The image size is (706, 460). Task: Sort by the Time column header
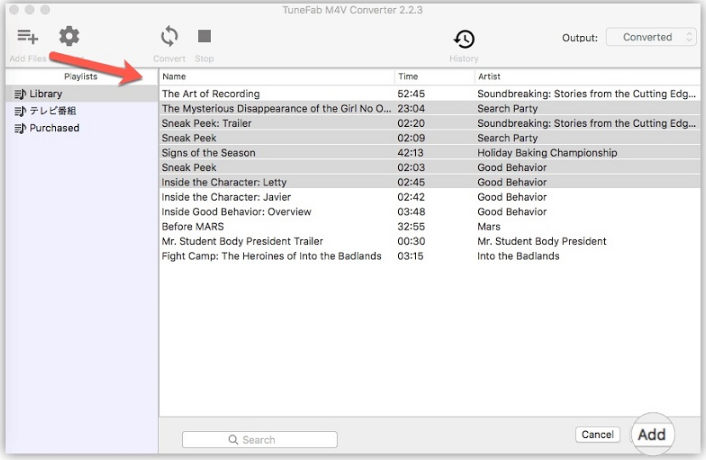coord(434,77)
